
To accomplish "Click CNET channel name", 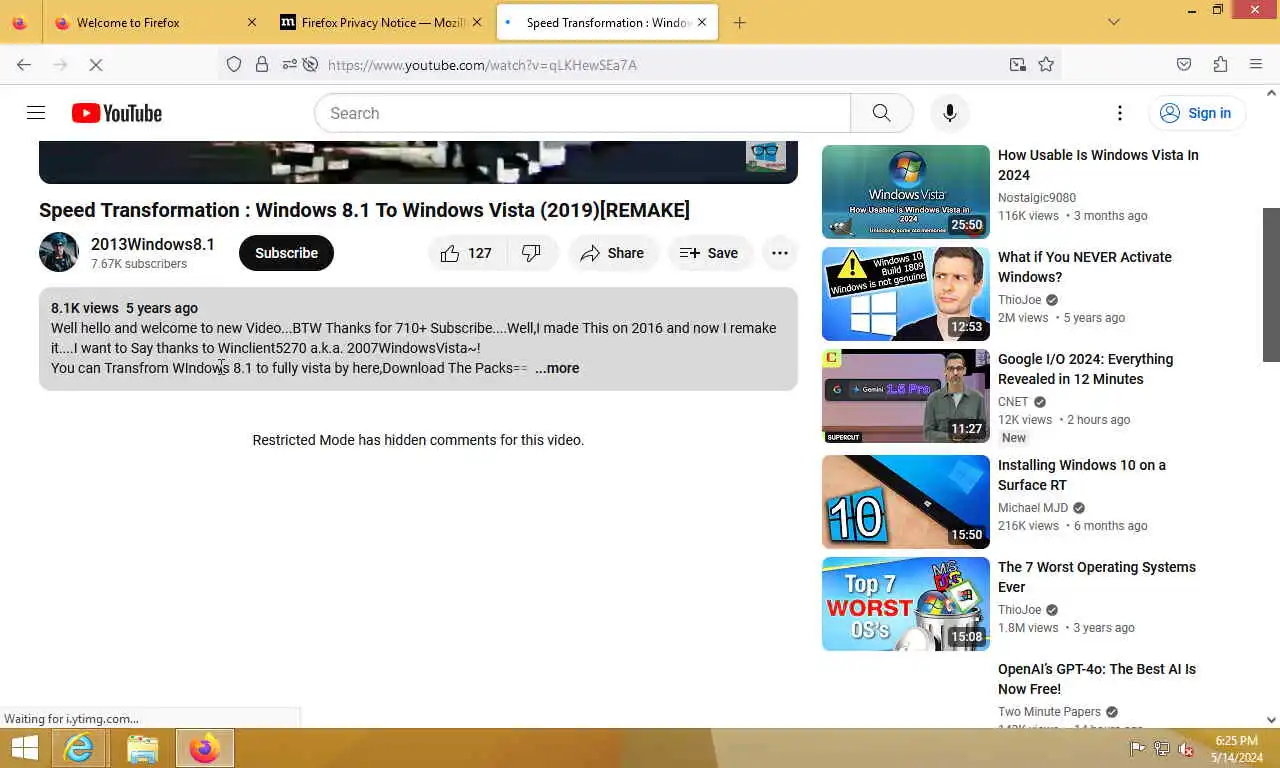I will [1013, 402].
